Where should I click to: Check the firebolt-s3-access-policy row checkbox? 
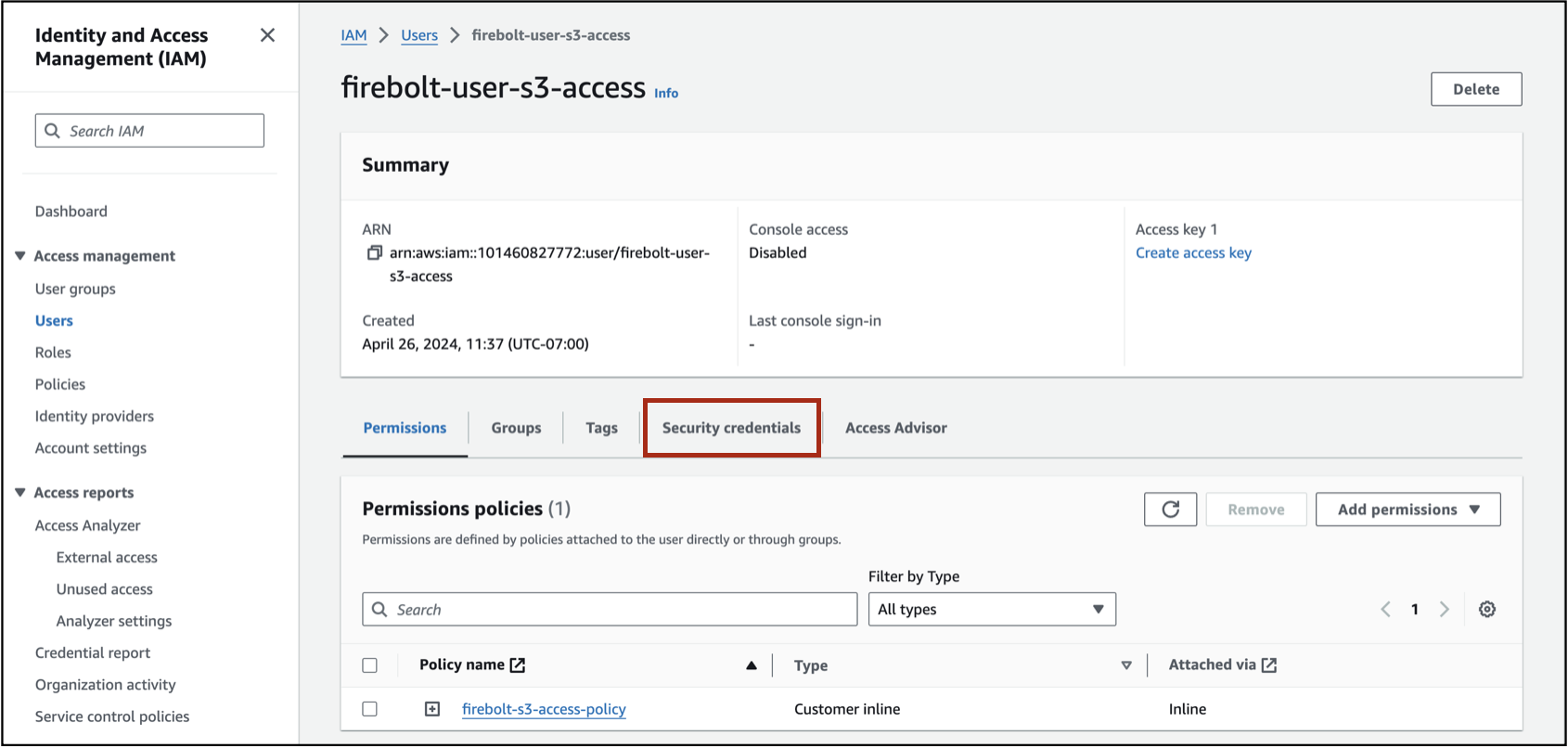click(370, 709)
